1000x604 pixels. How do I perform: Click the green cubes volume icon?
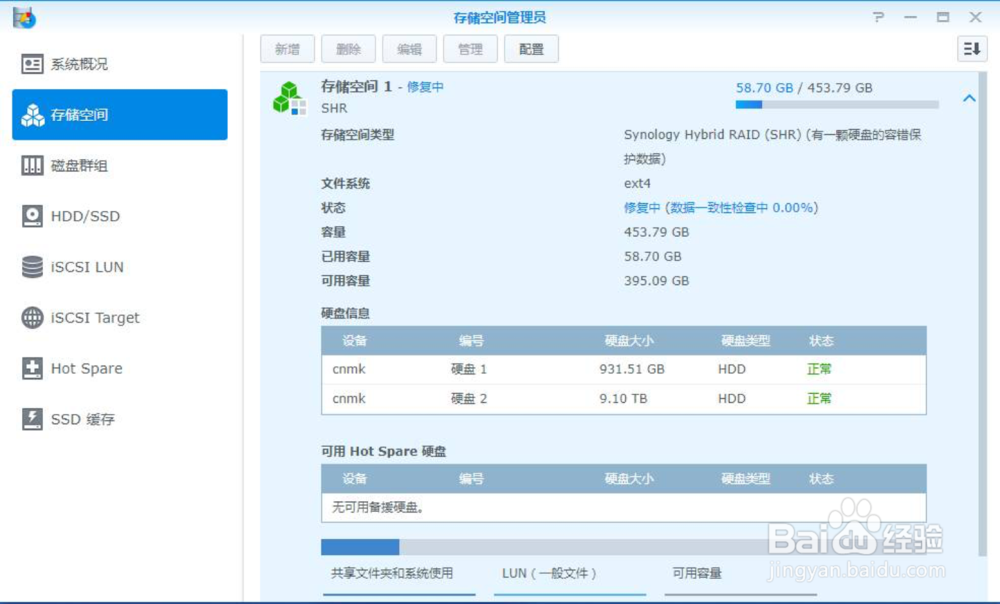pos(289,98)
